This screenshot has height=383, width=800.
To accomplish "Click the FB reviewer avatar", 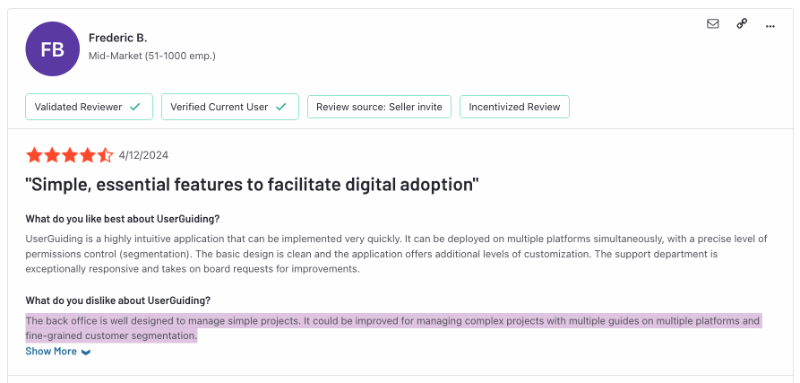I will [53, 49].
